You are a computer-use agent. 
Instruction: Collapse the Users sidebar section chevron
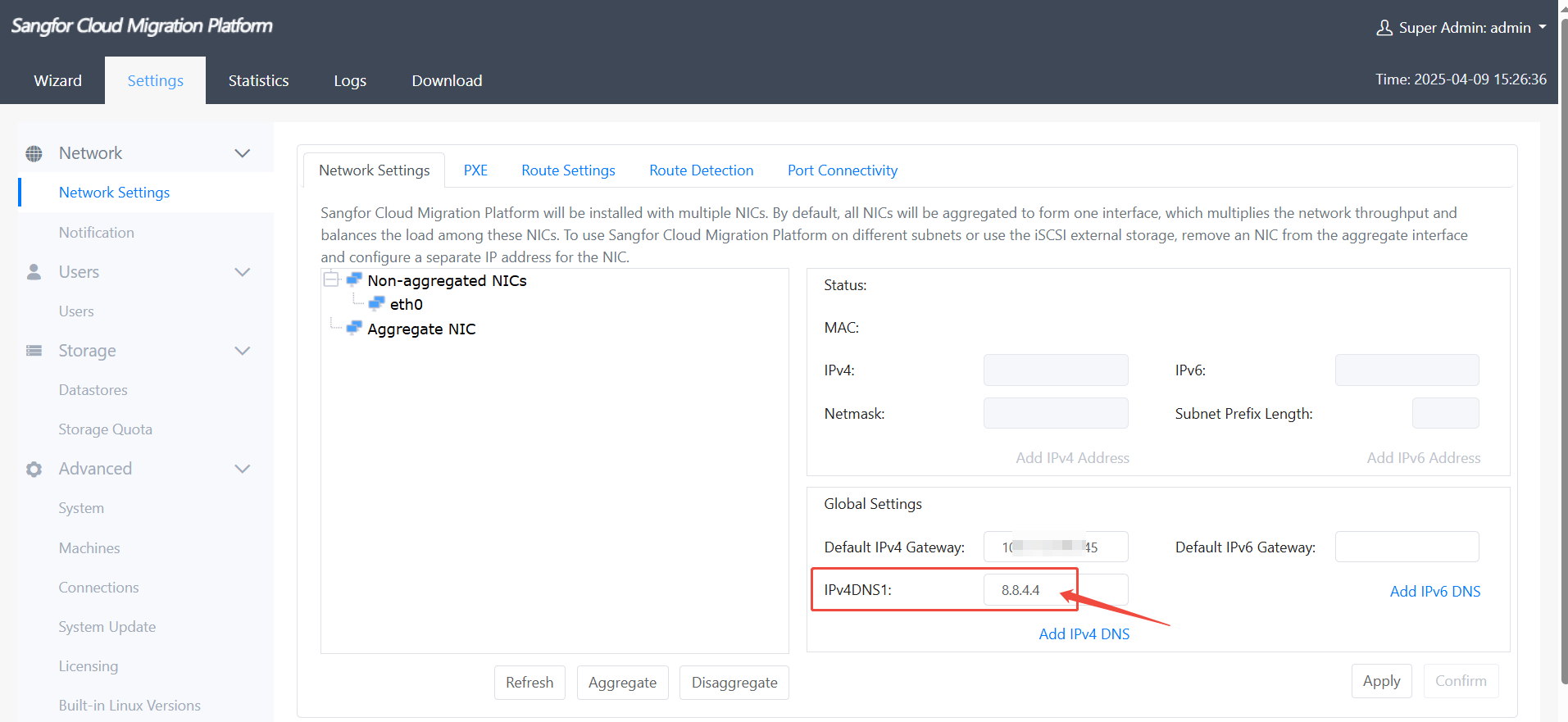[242, 272]
